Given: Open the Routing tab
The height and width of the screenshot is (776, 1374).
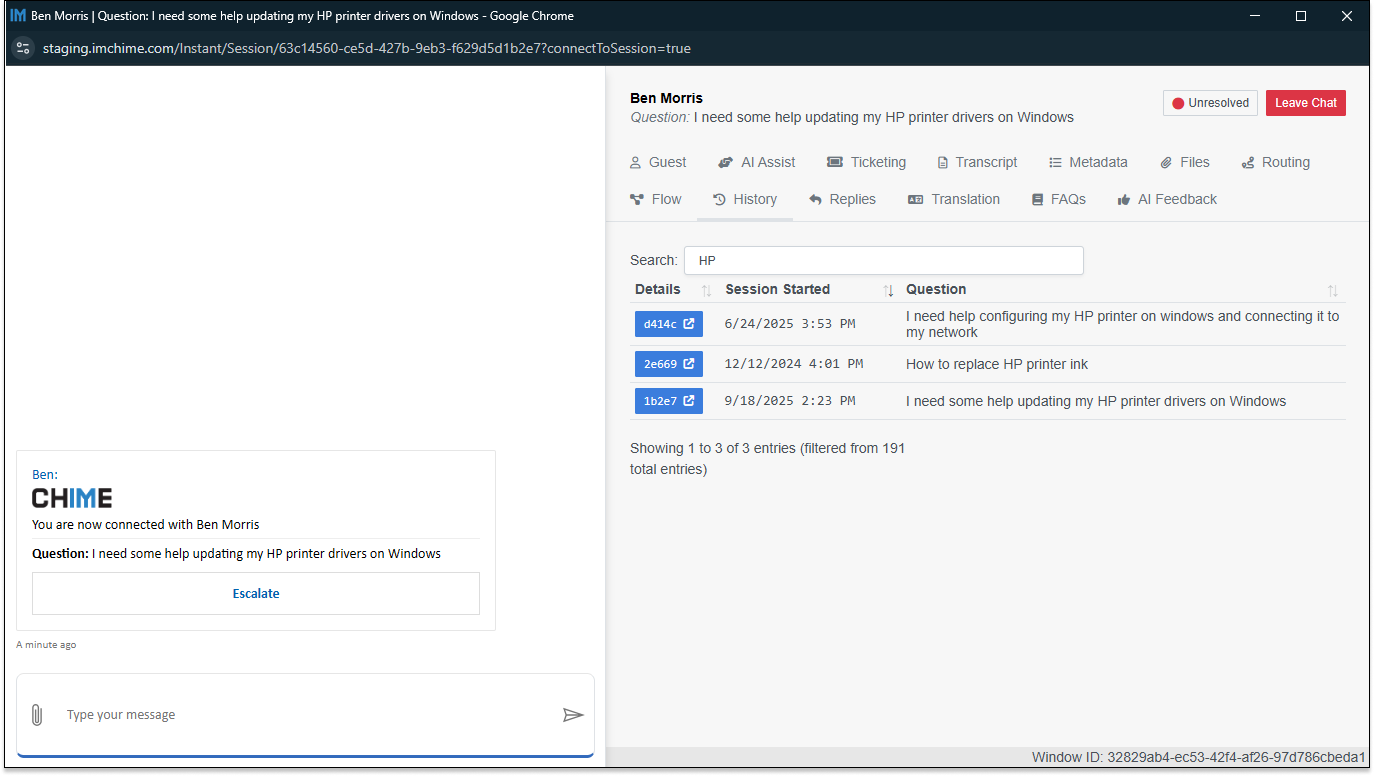Looking at the screenshot, I should [x=1275, y=163].
